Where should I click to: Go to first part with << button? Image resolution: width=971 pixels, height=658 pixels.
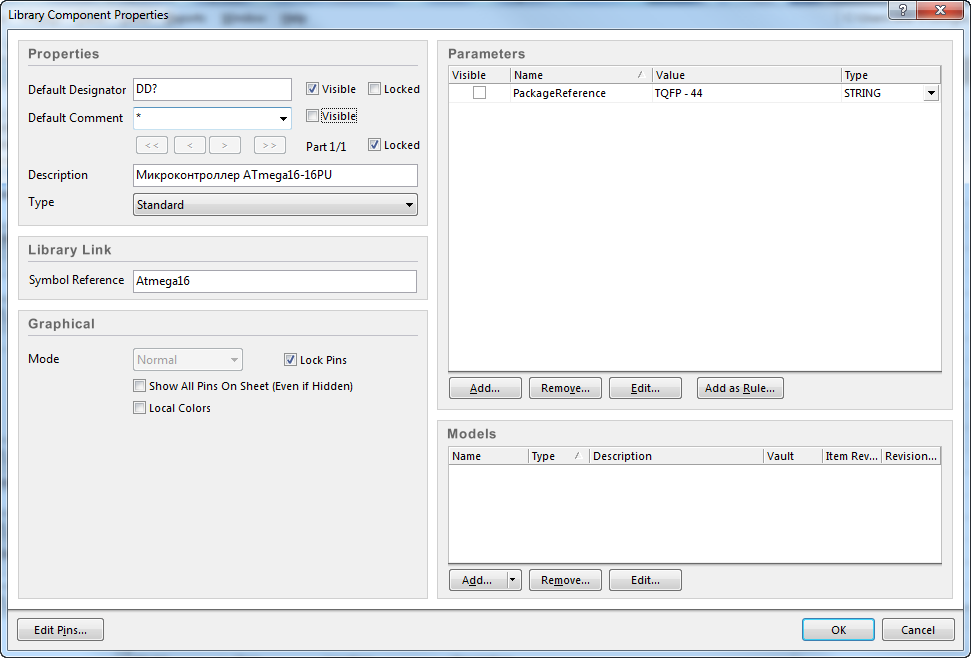pos(152,145)
